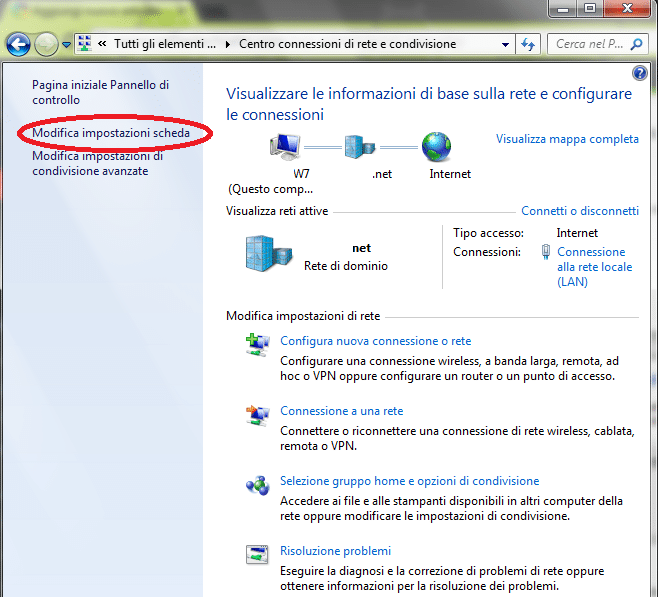This screenshot has width=658, height=597.
Task: Open 'Pagina iniziale Pannello di controllo'
Action: pos(100,92)
